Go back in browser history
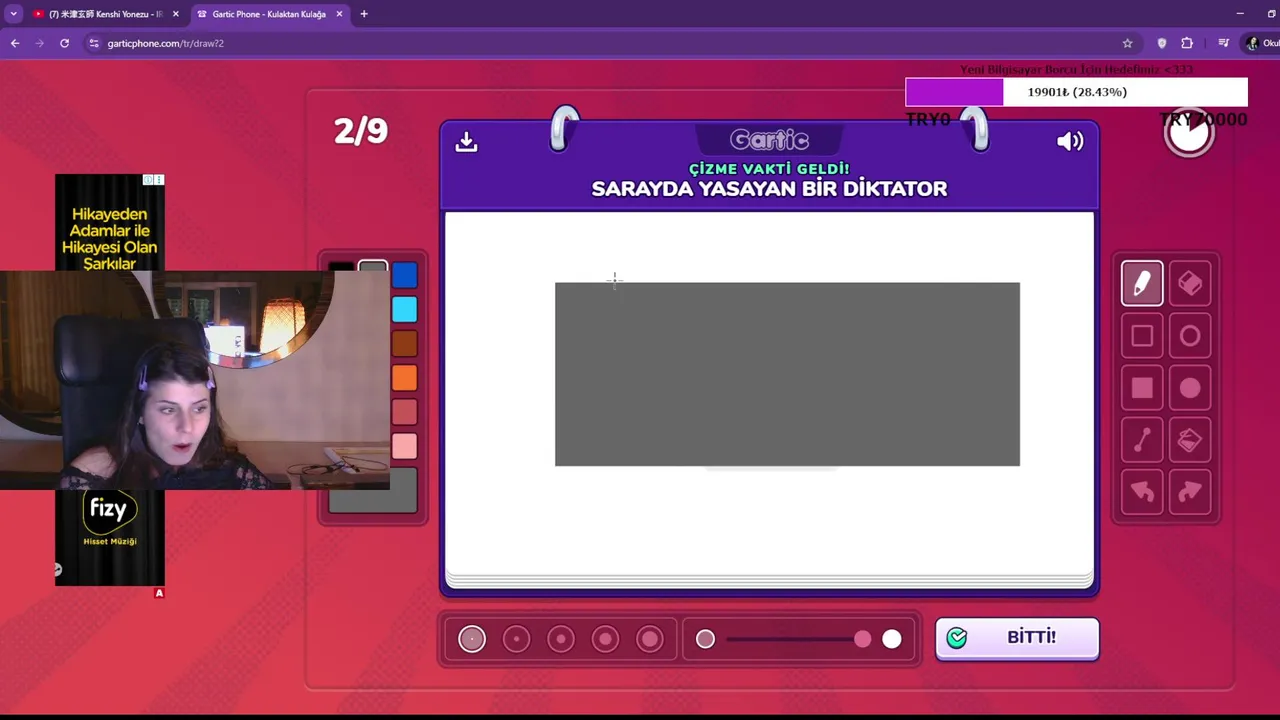1280x720 pixels. click(x=15, y=43)
